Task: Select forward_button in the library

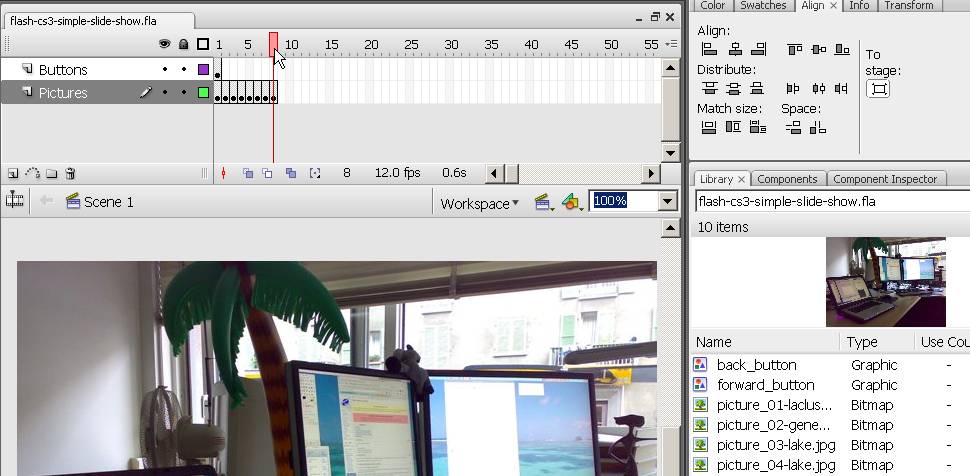Action: 765,385
